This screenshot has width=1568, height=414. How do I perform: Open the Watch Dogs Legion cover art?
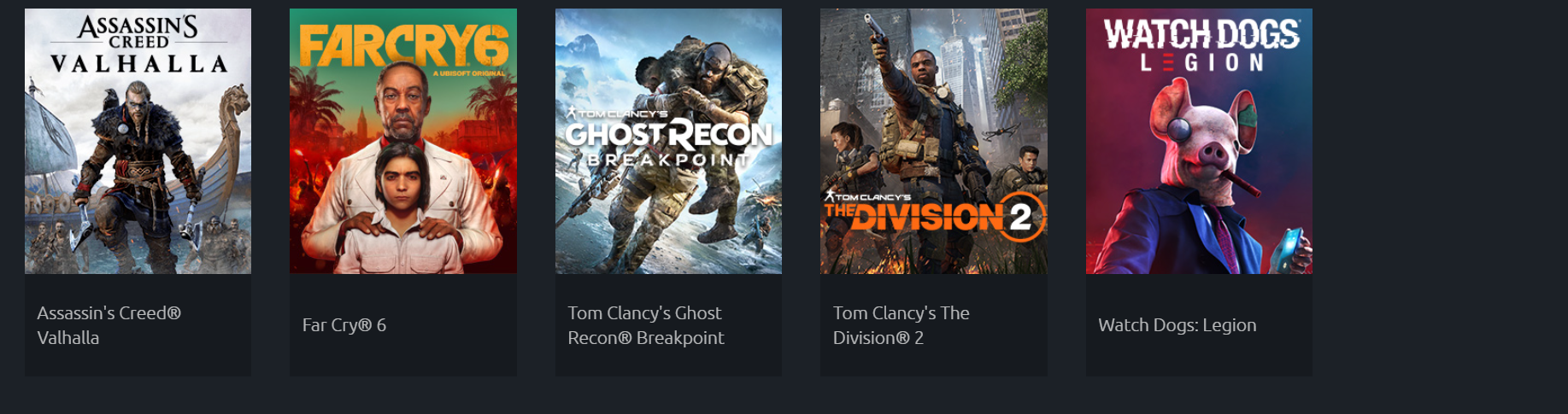tap(1199, 141)
